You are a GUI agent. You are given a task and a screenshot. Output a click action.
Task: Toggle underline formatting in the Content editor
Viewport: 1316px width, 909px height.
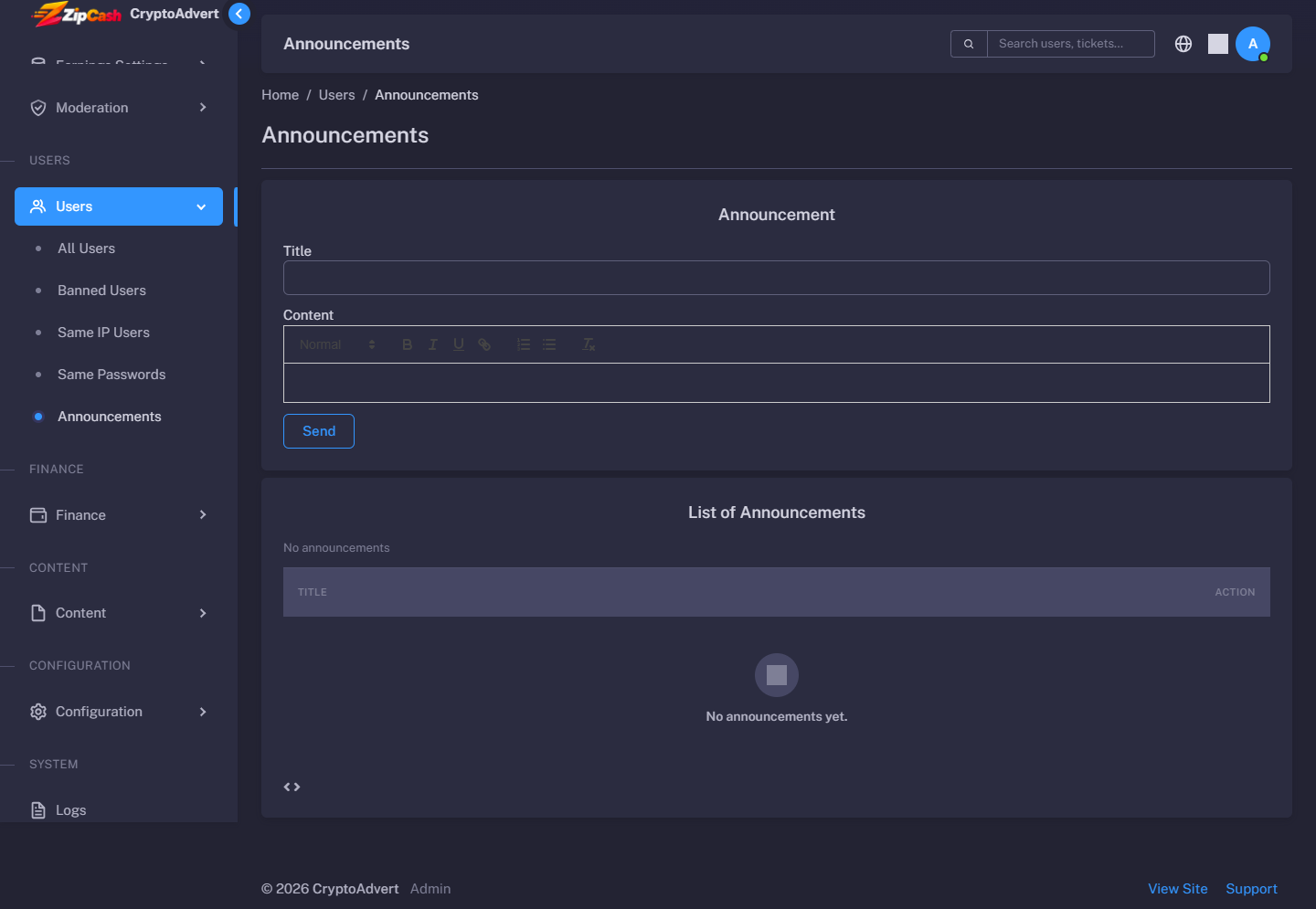coord(459,344)
